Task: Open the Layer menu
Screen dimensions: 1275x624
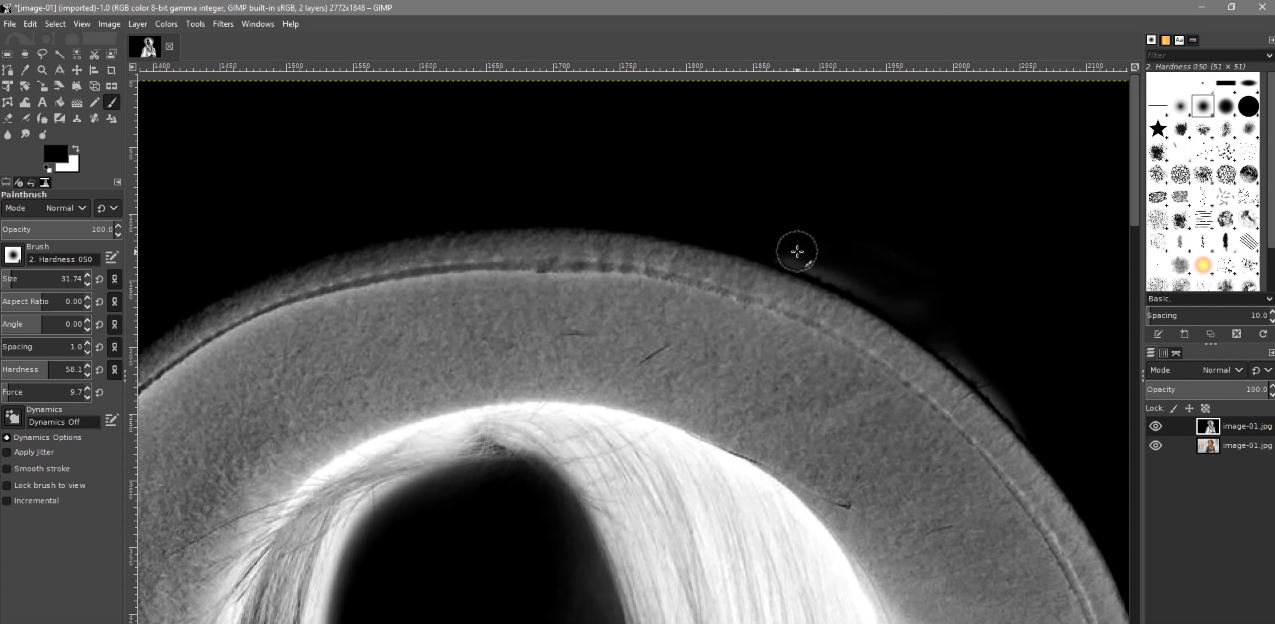Action: click(137, 24)
